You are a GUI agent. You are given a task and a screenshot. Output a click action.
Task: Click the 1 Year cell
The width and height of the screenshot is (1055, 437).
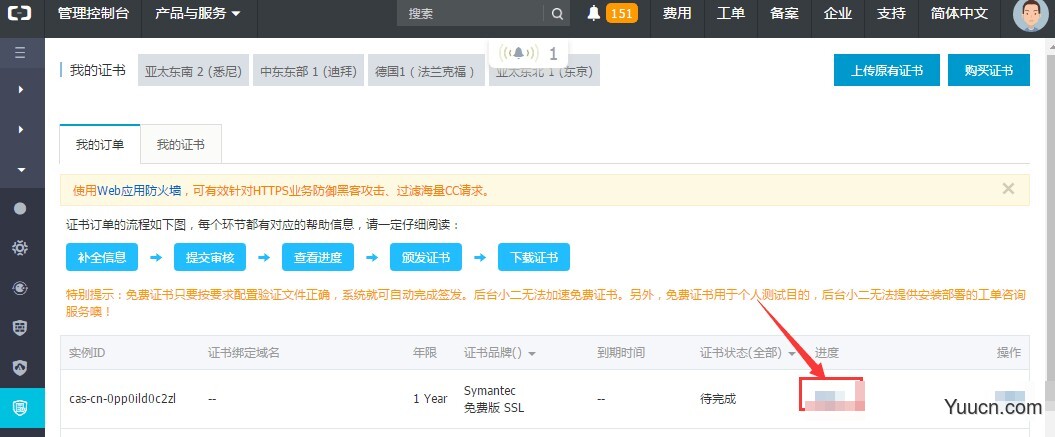click(x=430, y=399)
